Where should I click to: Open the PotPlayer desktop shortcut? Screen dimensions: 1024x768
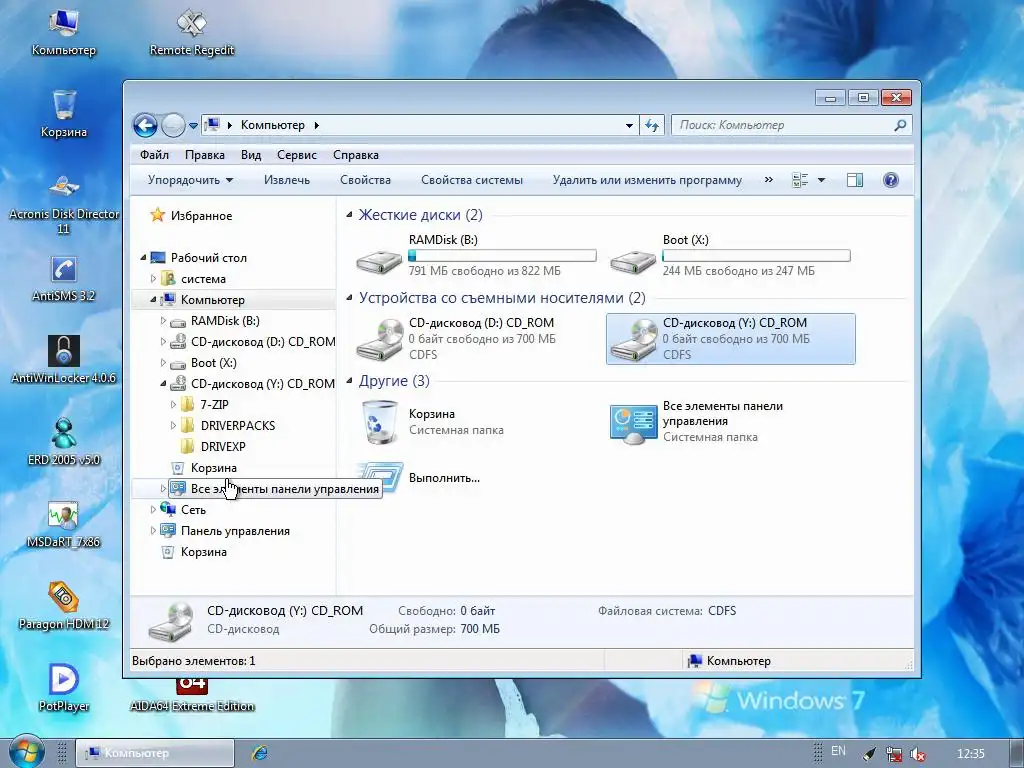pos(63,688)
